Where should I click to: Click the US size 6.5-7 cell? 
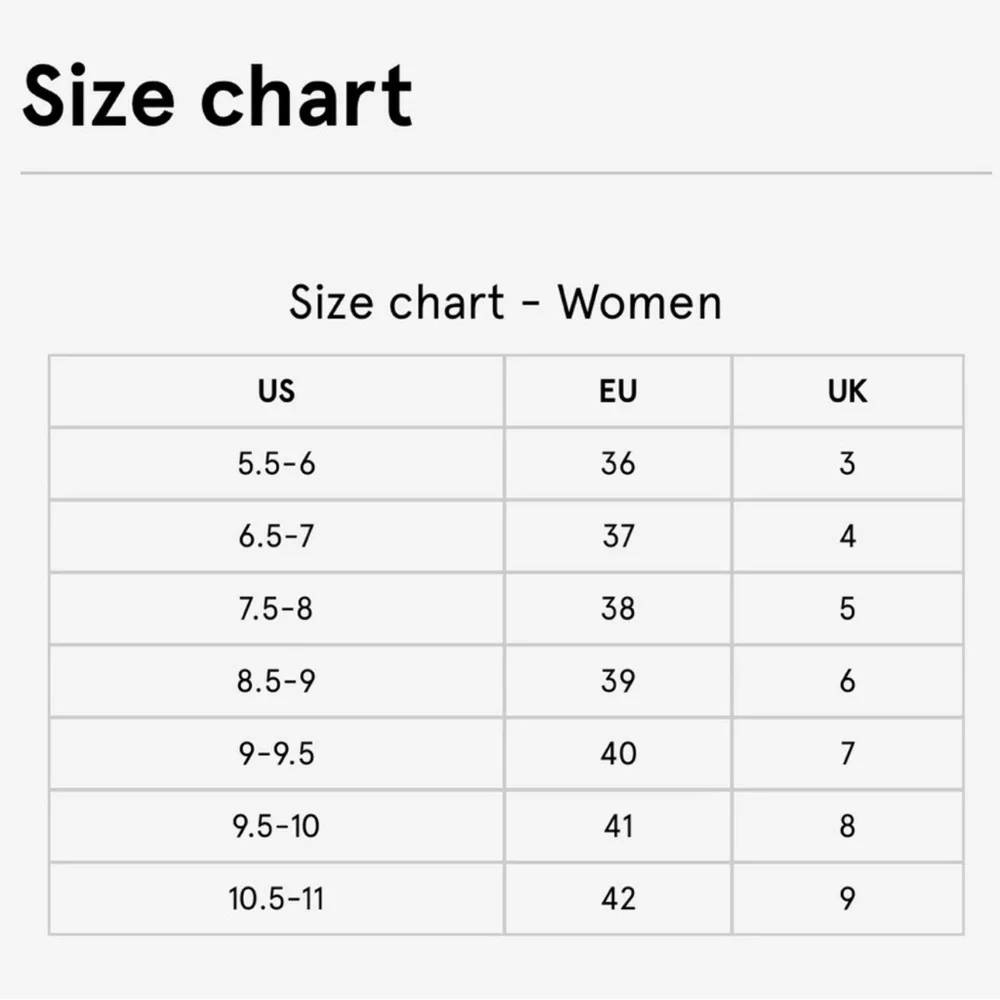coord(276,536)
